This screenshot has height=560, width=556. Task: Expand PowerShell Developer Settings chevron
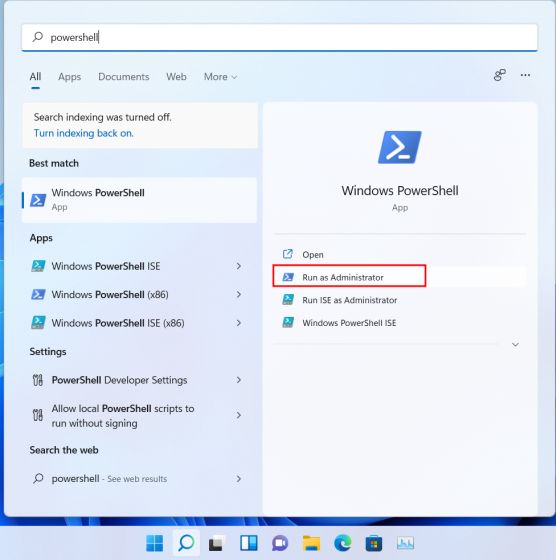[239, 380]
